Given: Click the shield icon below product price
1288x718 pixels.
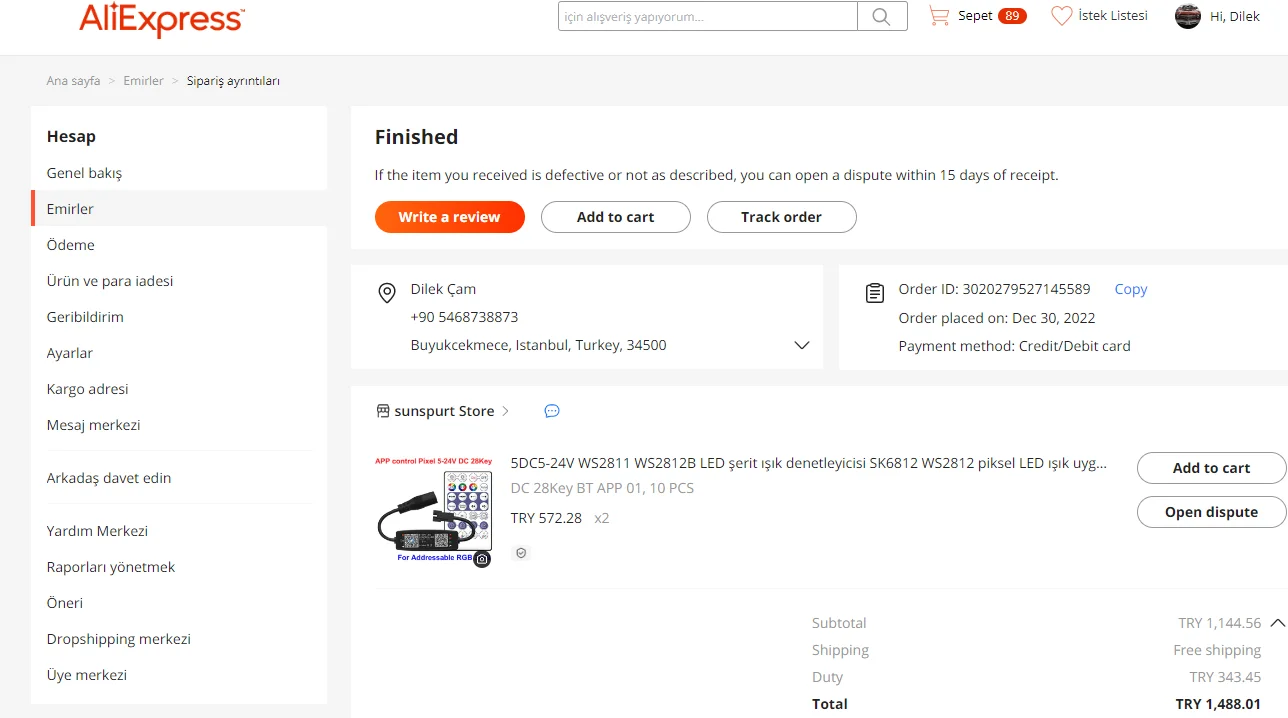Looking at the screenshot, I should pos(521,553).
